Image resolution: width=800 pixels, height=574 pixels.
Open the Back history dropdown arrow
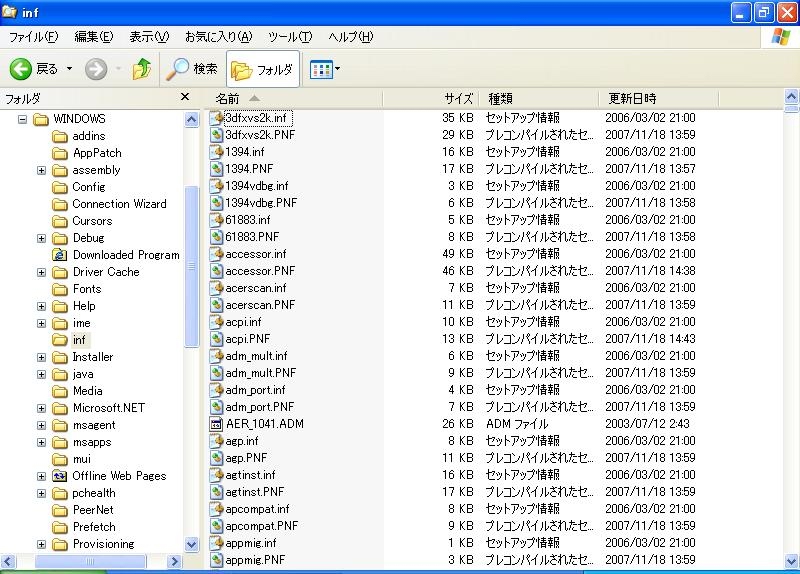click(x=69, y=69)
